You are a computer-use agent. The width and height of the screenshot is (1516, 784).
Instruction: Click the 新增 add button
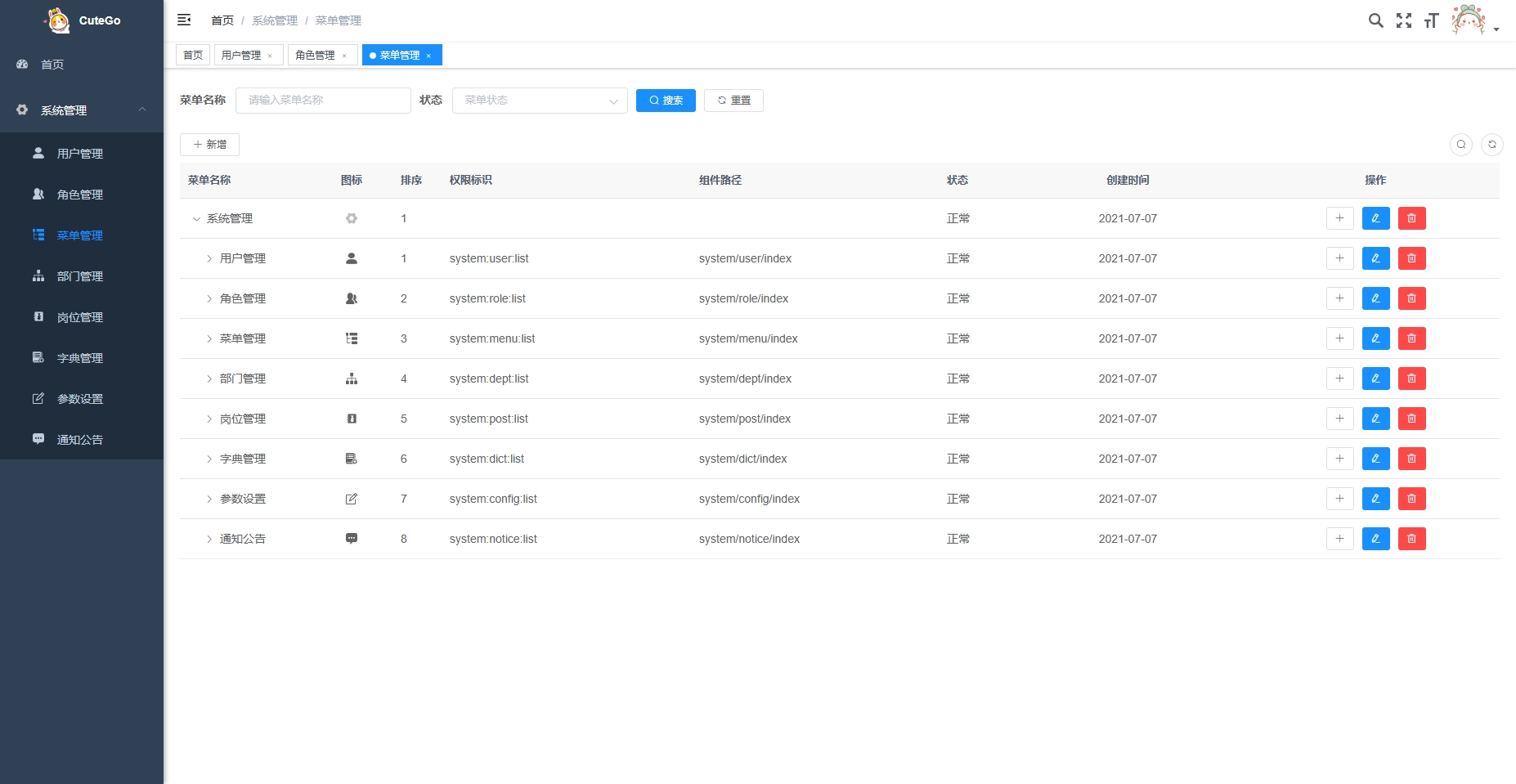pos(209,145)
